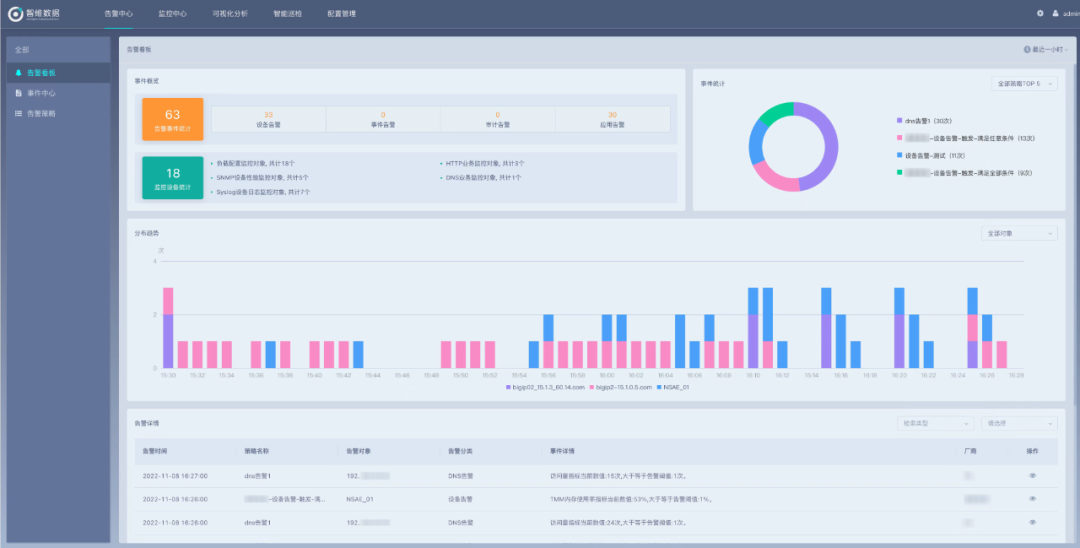Viewport: 1080px width, 548px height.
Task: Click the 负载配置监控对象, 共计18个 line
Action: coord(256,164)
